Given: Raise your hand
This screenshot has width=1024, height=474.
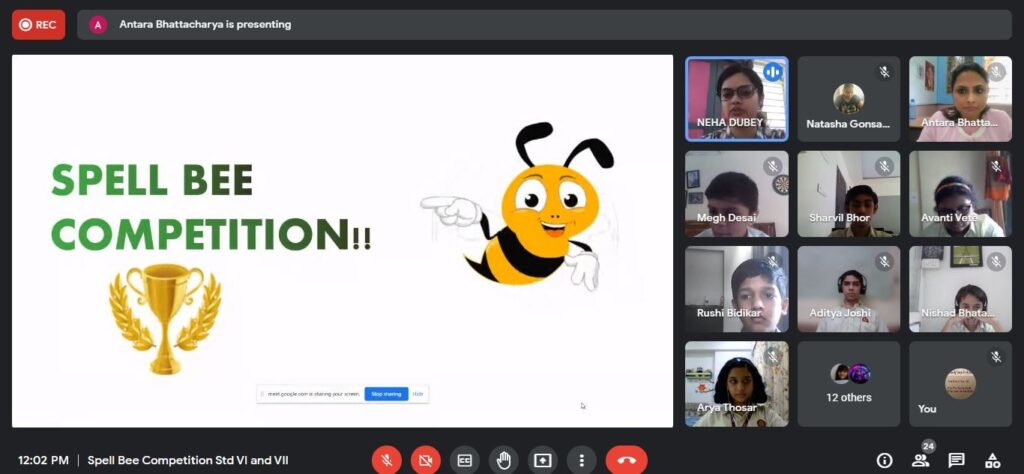Looking at the screenshot, I should coord(504,460).
